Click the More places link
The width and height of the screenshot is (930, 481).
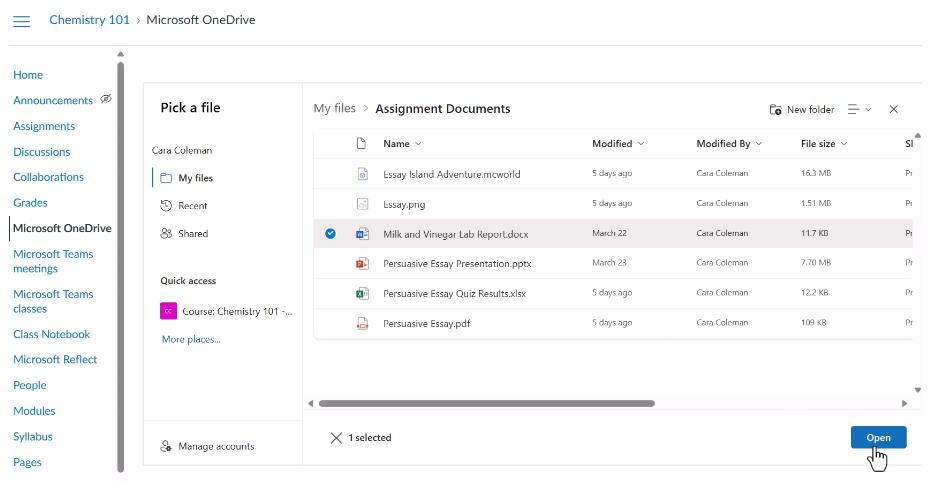click(191, 339)
